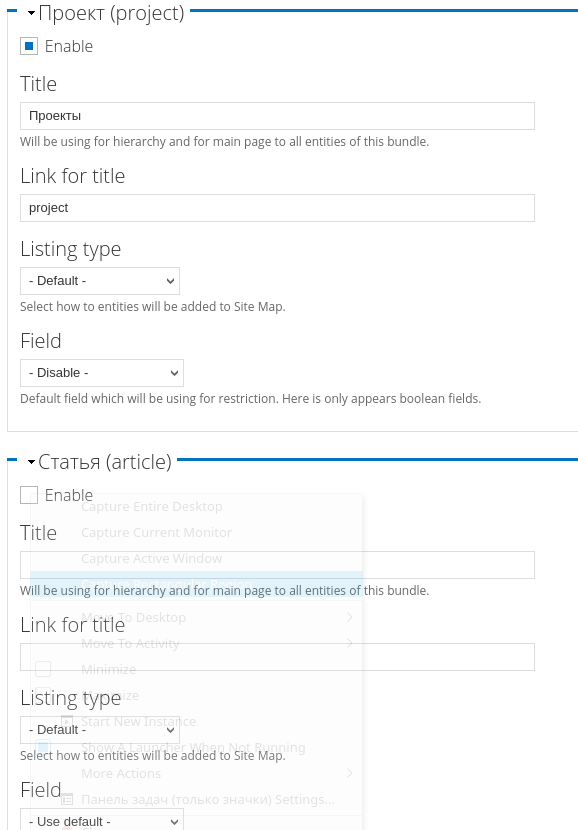
Task: Expand More Actions submenu
Action: click(x=120, y=773)
